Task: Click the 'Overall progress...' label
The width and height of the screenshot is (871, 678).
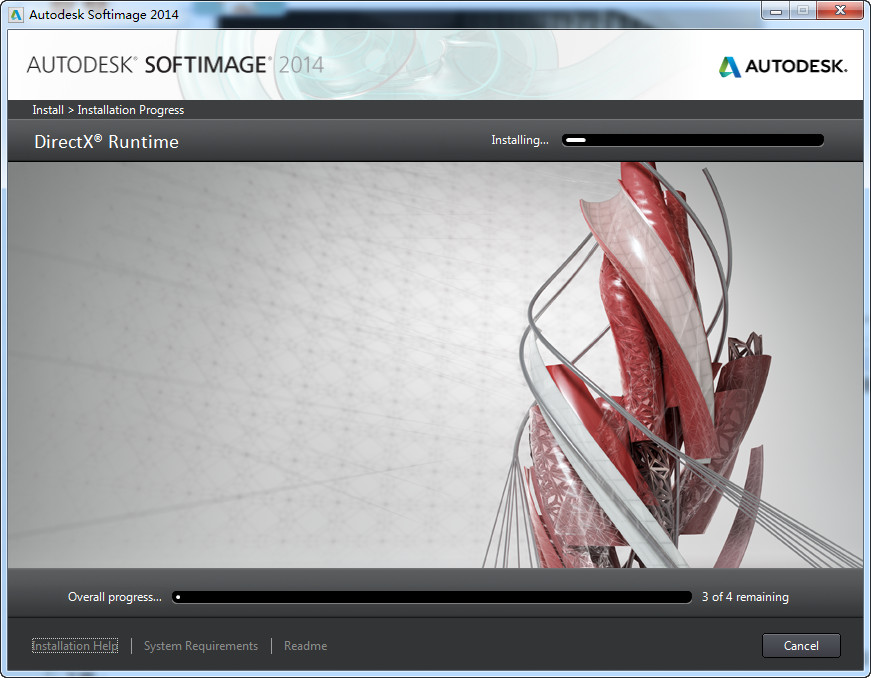Action: click(114, 597)
